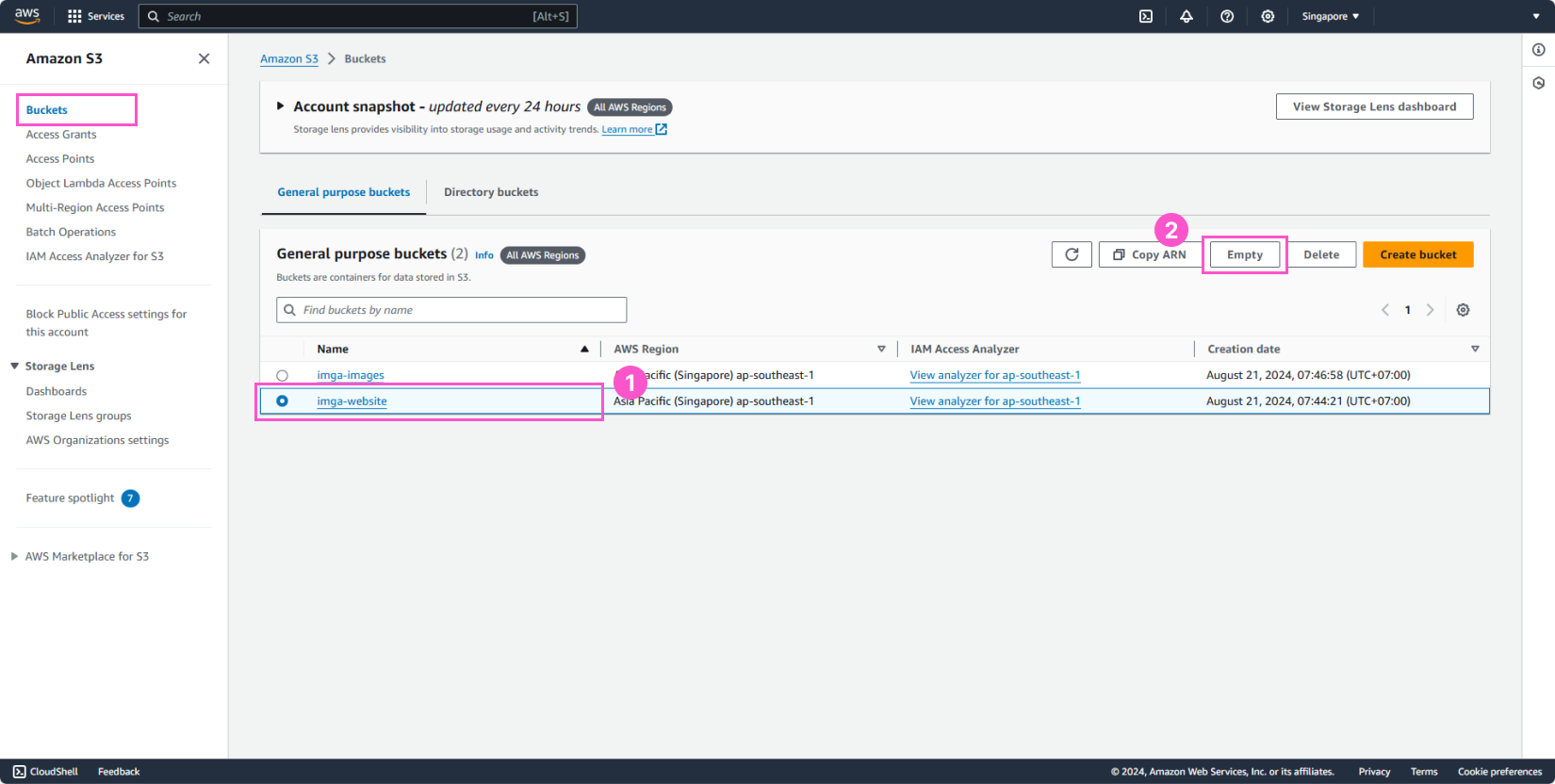Open CloudShell from the footer
This screenshot has width=1555, height=784.
45,772
